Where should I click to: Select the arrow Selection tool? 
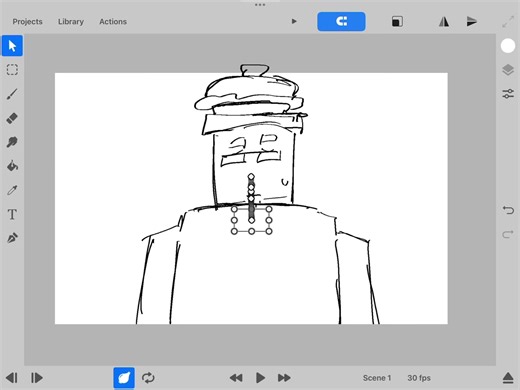(12, 46)
